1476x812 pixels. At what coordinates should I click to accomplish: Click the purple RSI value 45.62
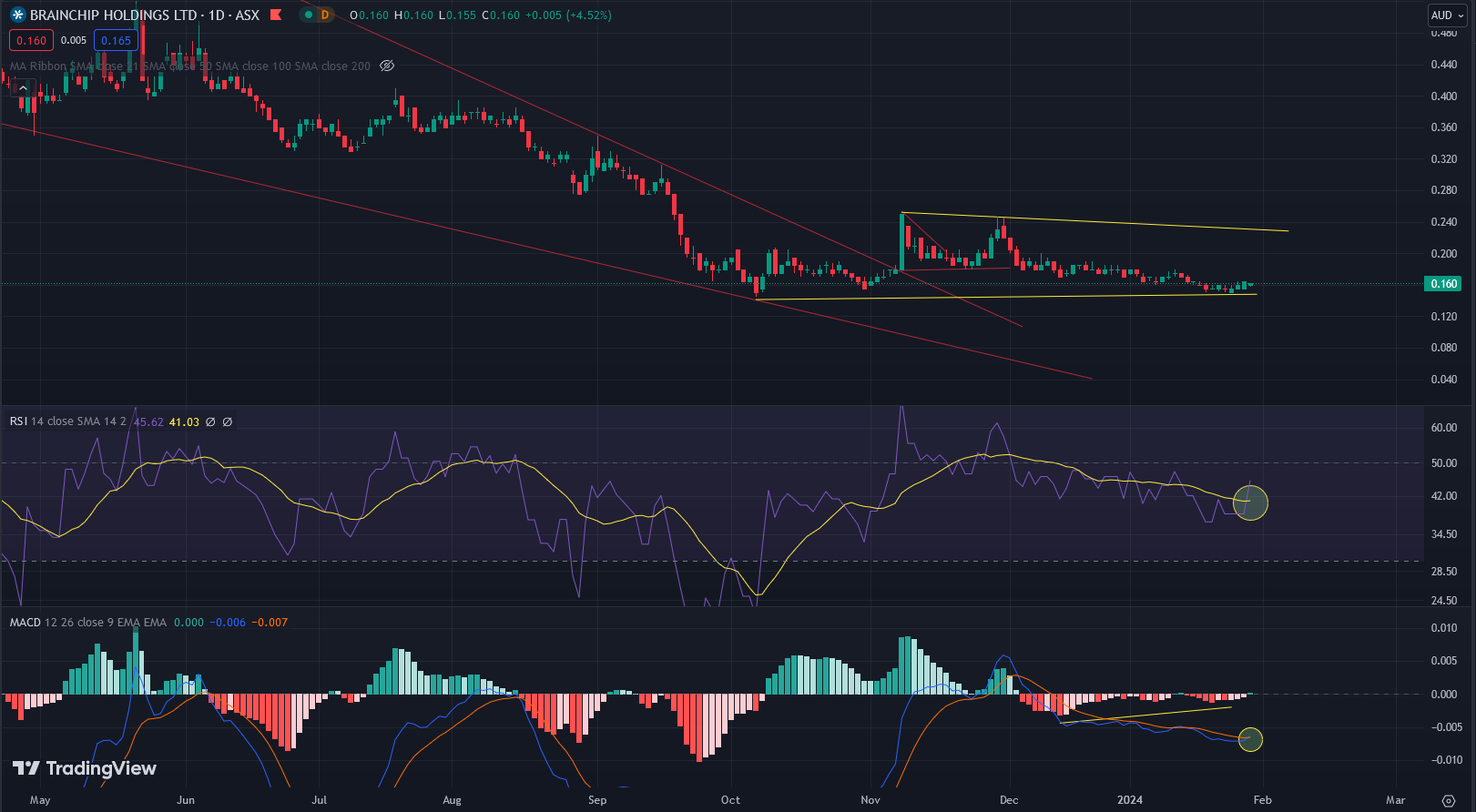[x=148, y=421]
